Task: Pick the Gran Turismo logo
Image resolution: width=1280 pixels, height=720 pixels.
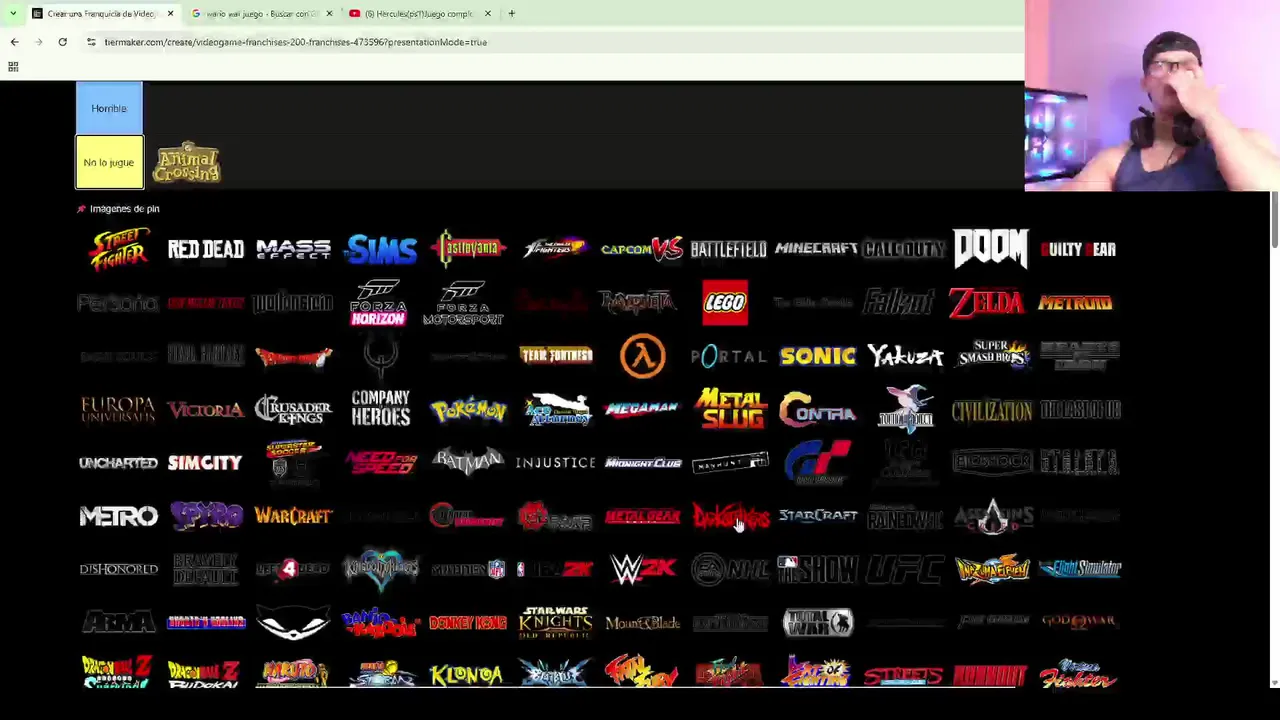Action: pyautogui.click(x=817, y=463)
